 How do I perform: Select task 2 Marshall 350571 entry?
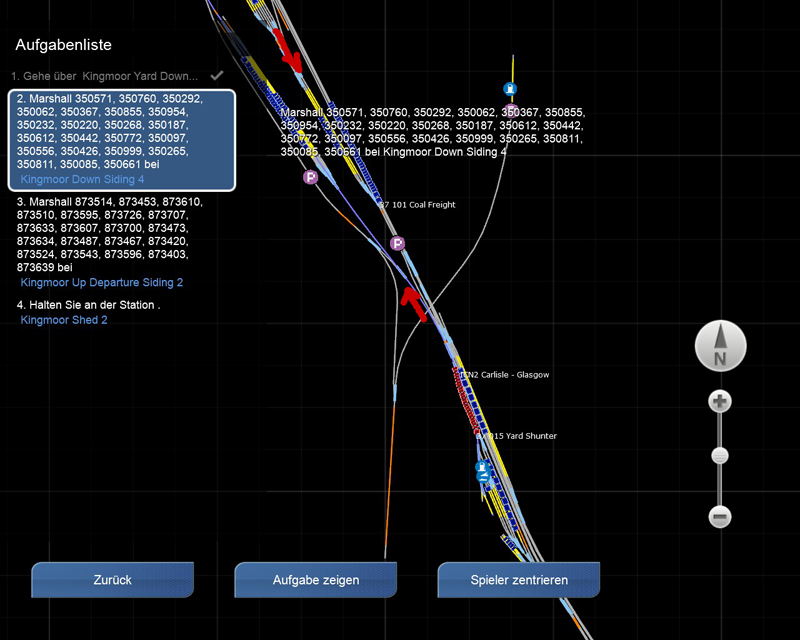[122, 140]
